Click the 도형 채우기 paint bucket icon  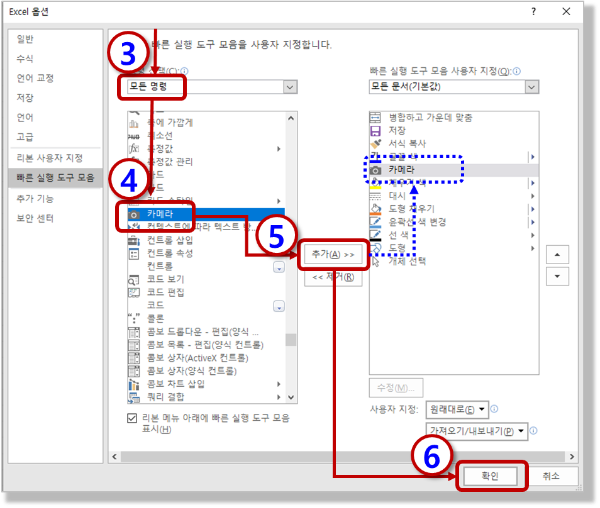pyautogui.click(x=375, y=209)
